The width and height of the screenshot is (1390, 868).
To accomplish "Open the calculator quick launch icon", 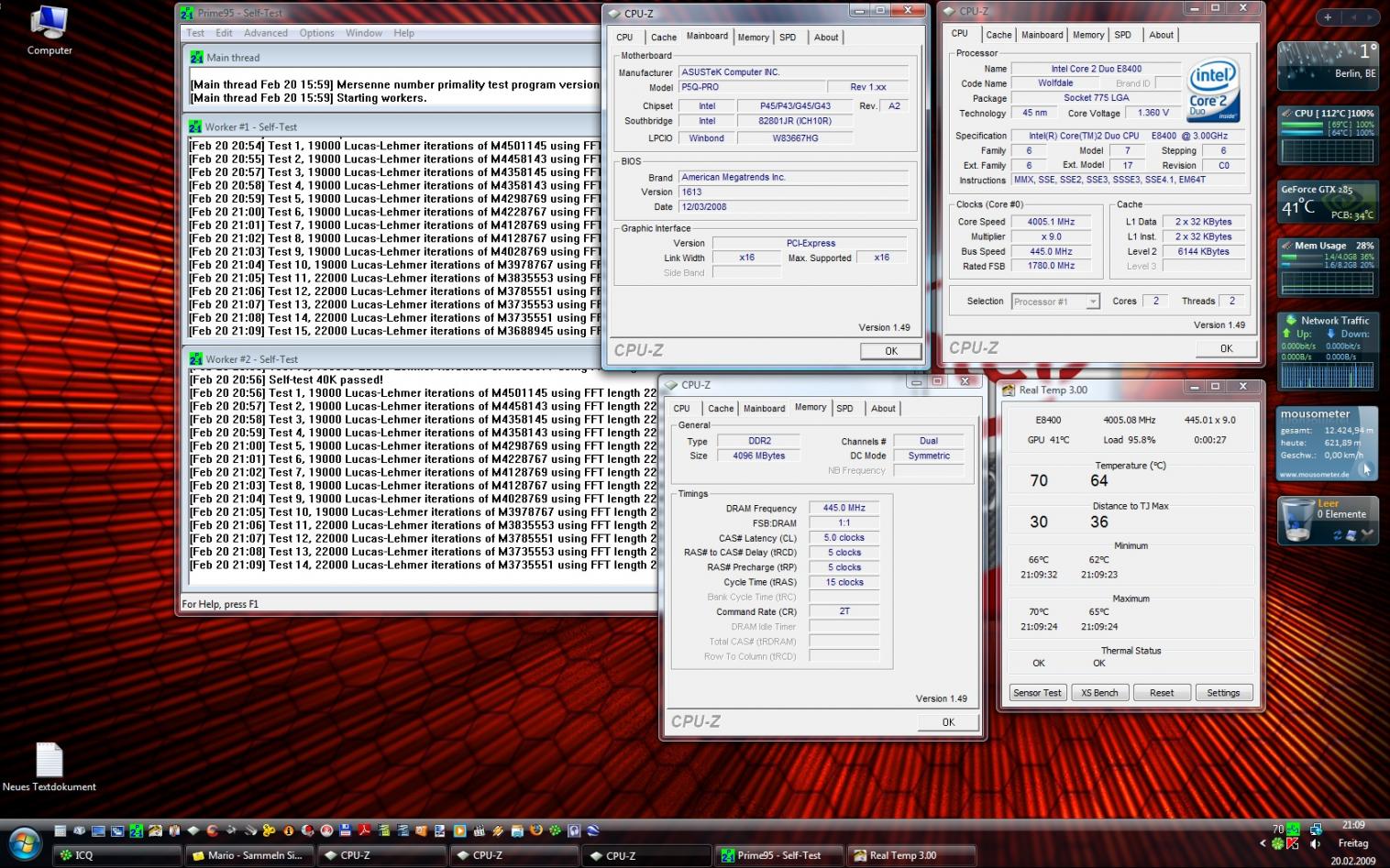I will [60, 830].
